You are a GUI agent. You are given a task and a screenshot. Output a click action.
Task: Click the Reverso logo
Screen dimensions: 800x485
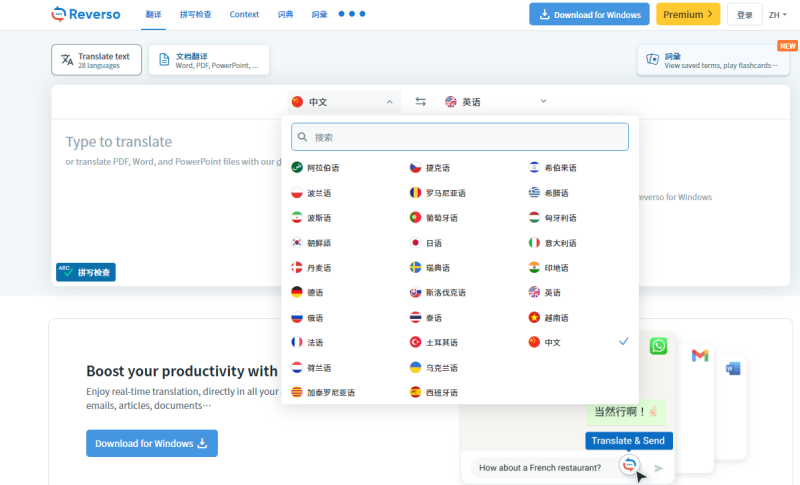tap(85, 14)
